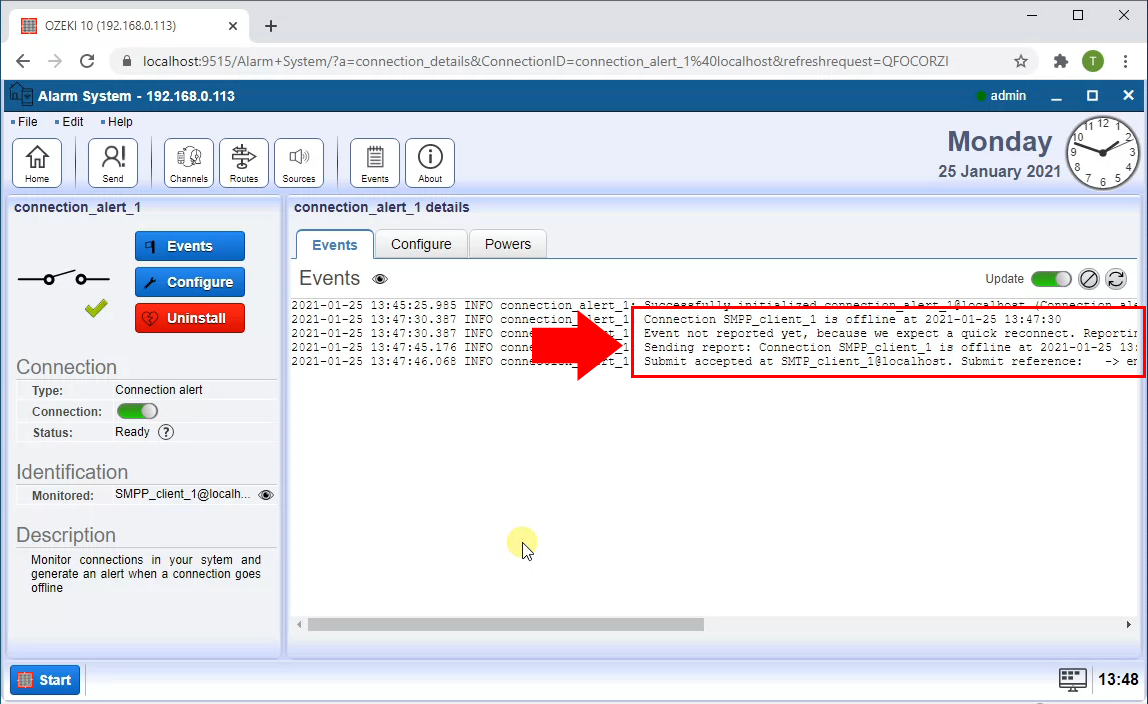The width and height of the screenshot is (1148, 704).
Task: Open the Sources toolbar icon
Action: [299, 162]
